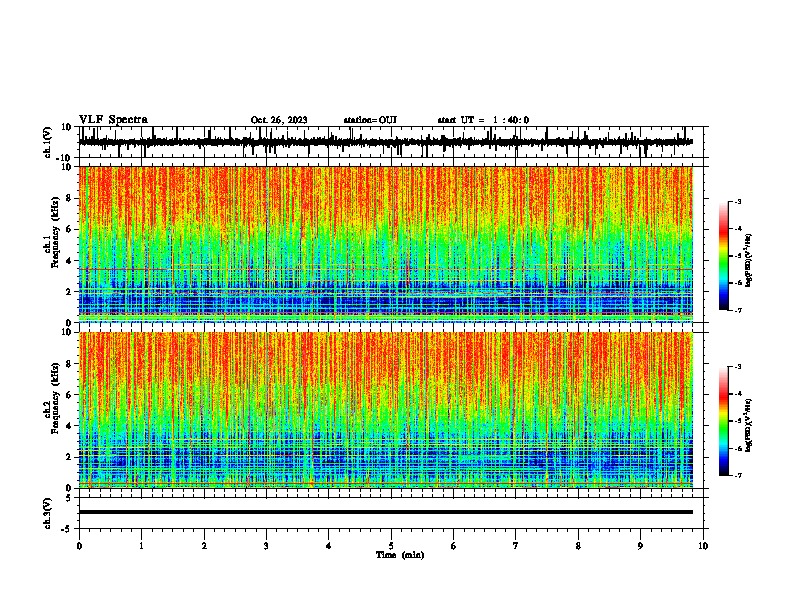Click the time axis tick label "6"
The image size is (792, 612).
pyautogui.click(x=454, y=546)
